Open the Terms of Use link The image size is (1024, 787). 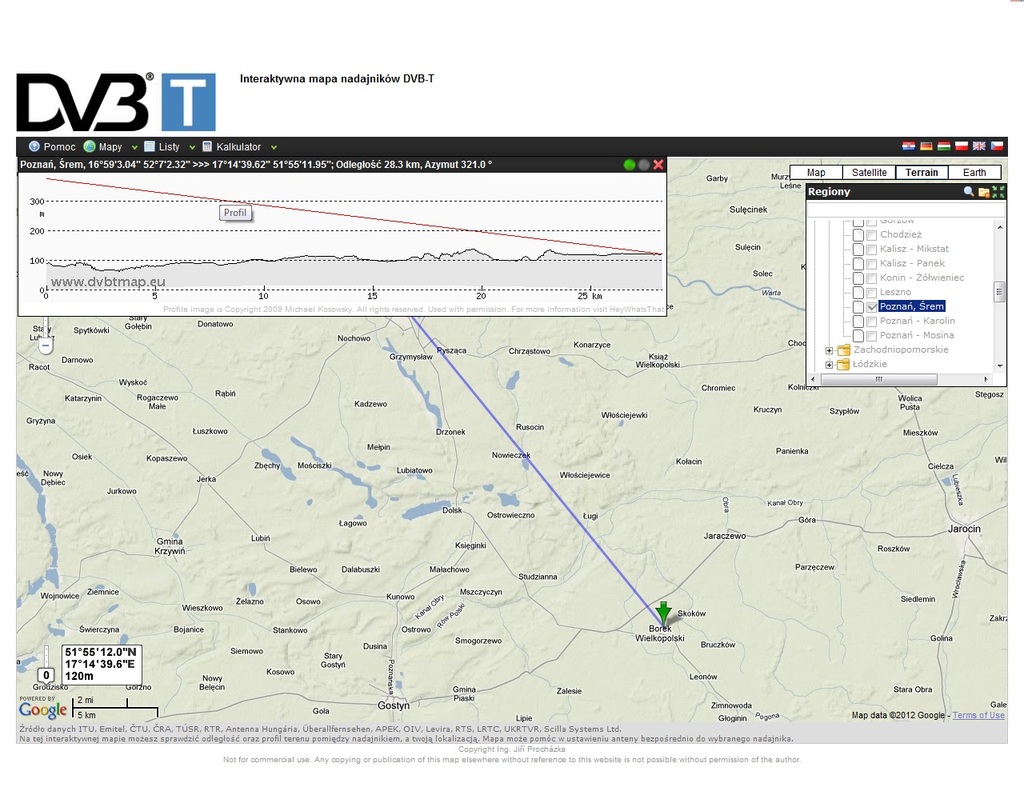pos(981,714)
